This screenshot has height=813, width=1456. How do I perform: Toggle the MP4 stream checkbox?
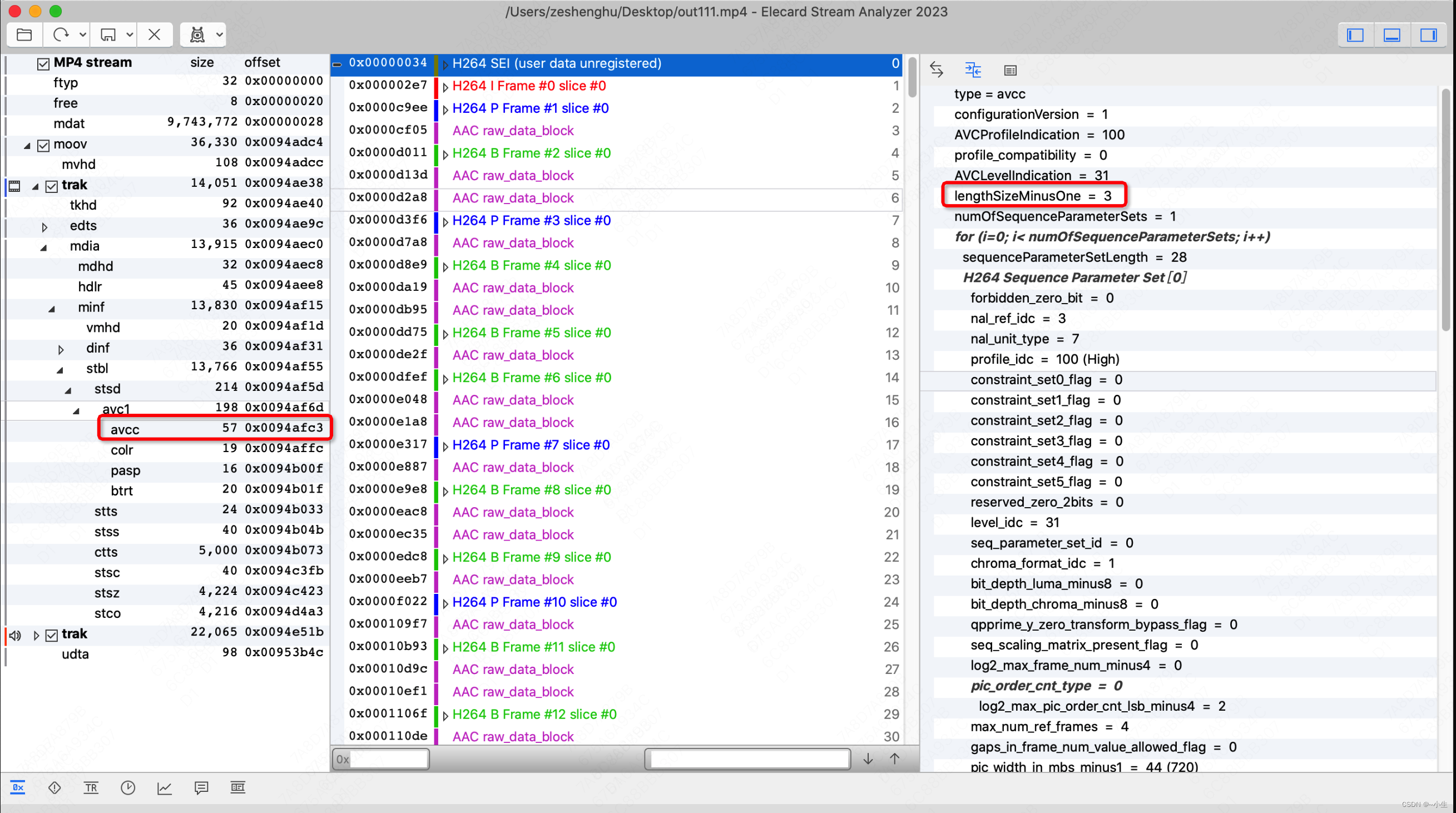(x=43, y=63)
